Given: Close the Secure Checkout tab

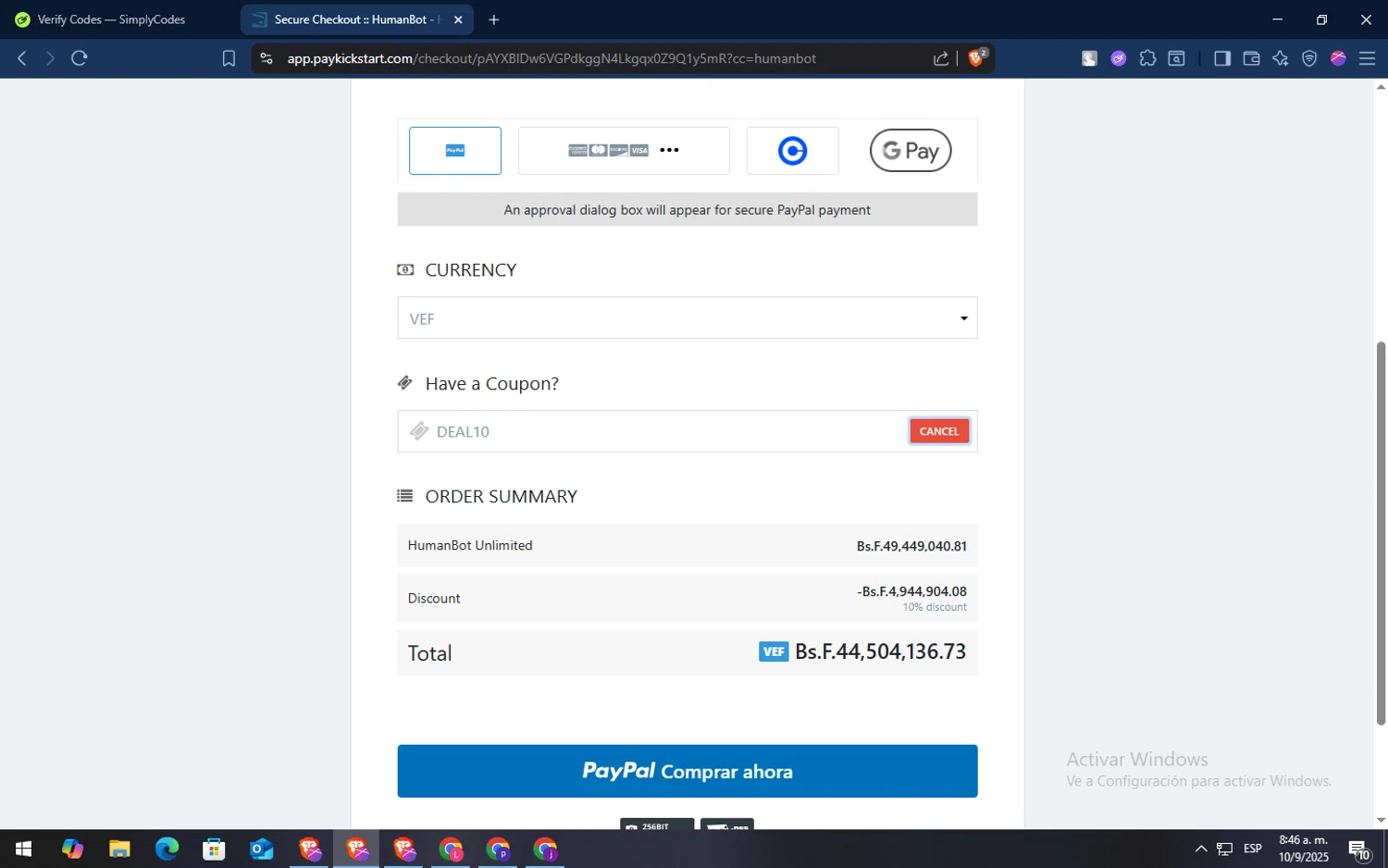Looking at the screenshot, I should [x=458, y=19].
